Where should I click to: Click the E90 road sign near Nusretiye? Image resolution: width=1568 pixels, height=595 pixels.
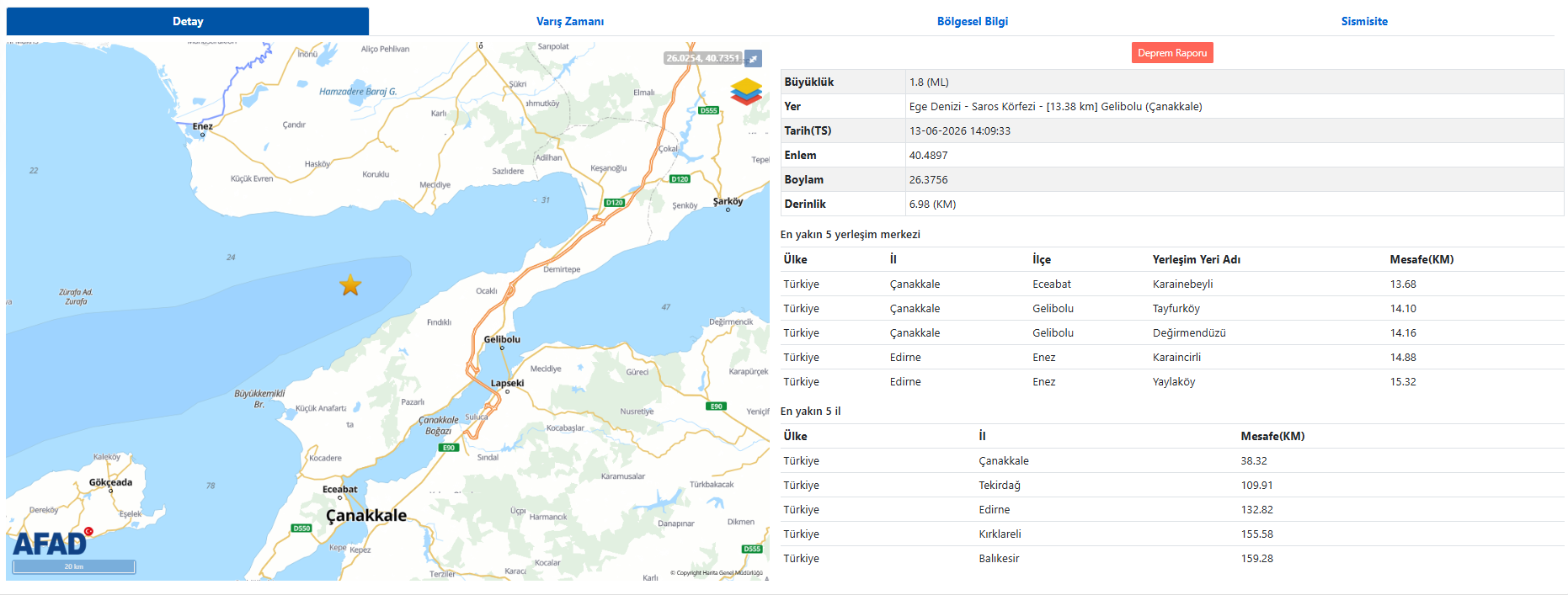point(716,406)
